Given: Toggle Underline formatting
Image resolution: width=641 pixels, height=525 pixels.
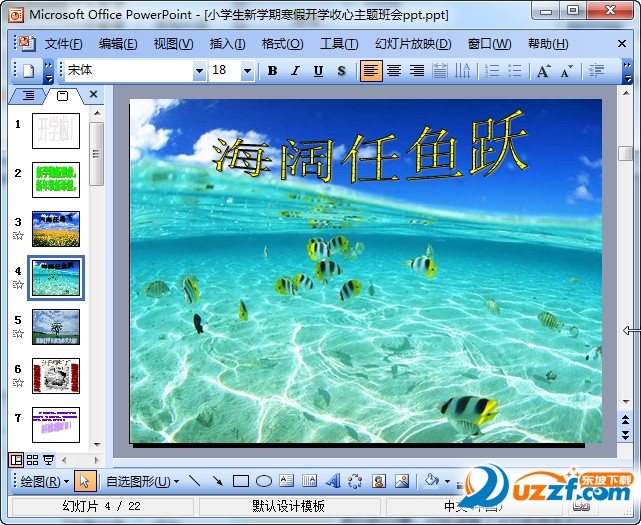Looking at the screenshot, I should pyautogui.click(x=318, y=71).
